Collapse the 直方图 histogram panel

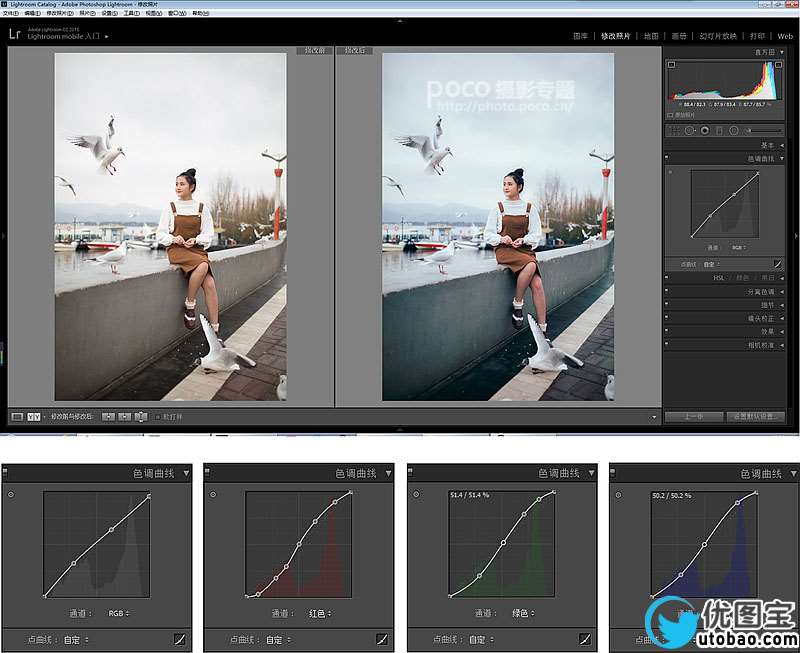tap(782, 52)
